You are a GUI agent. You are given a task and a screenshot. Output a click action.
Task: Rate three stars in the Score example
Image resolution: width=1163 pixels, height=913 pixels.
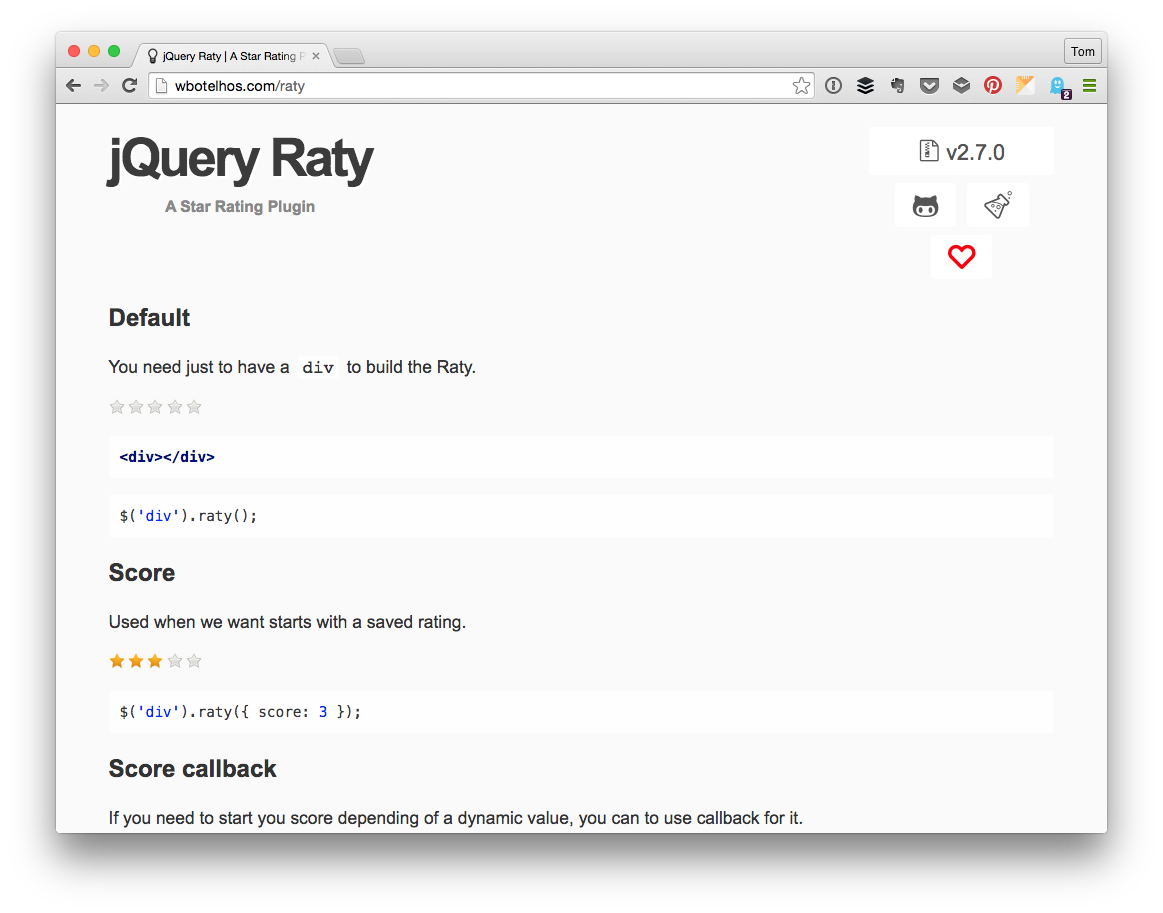point(155,660)
